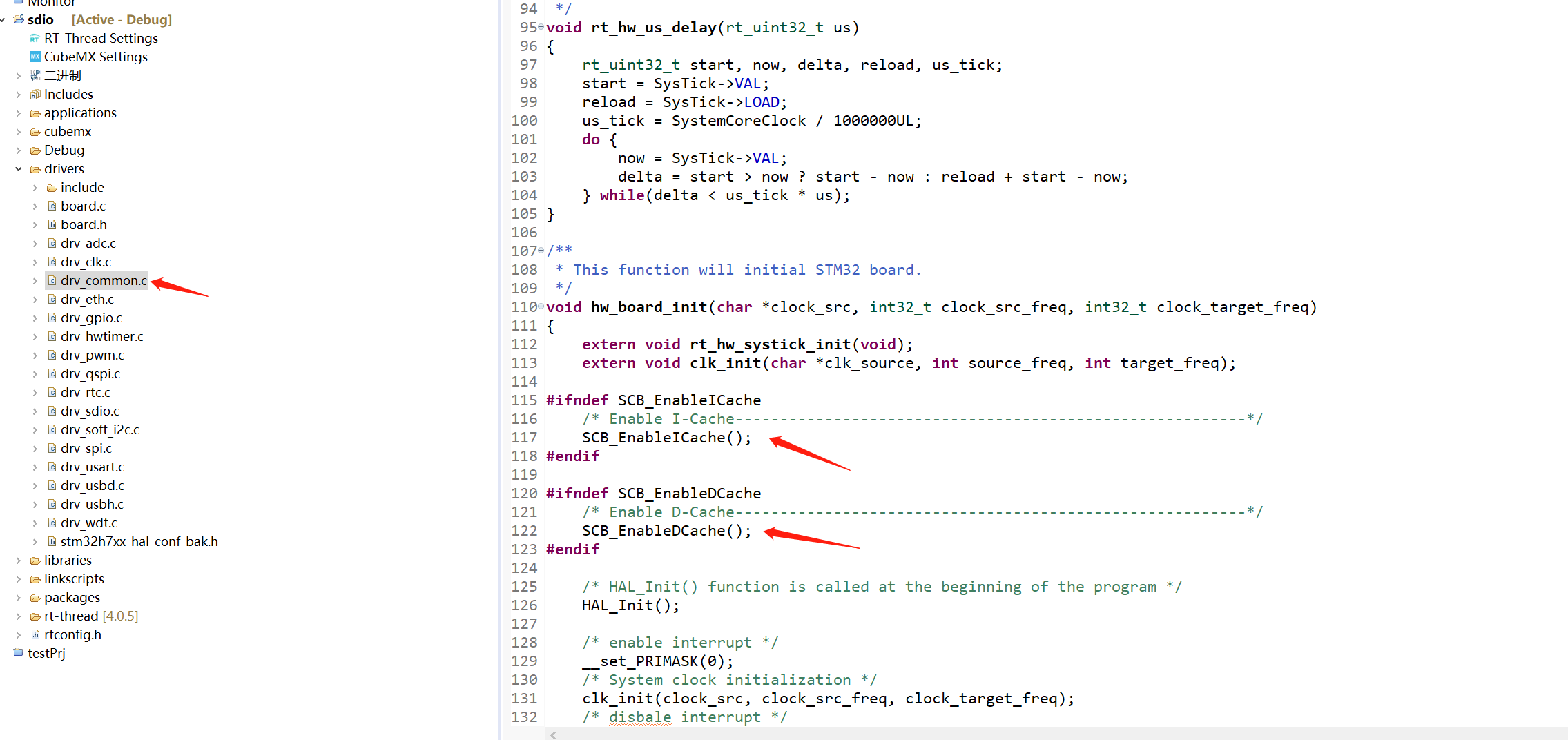Click the __set_PRIMASK(0); statement
The height and width of the screenshot is (740, 1568).
click(657, 661)
